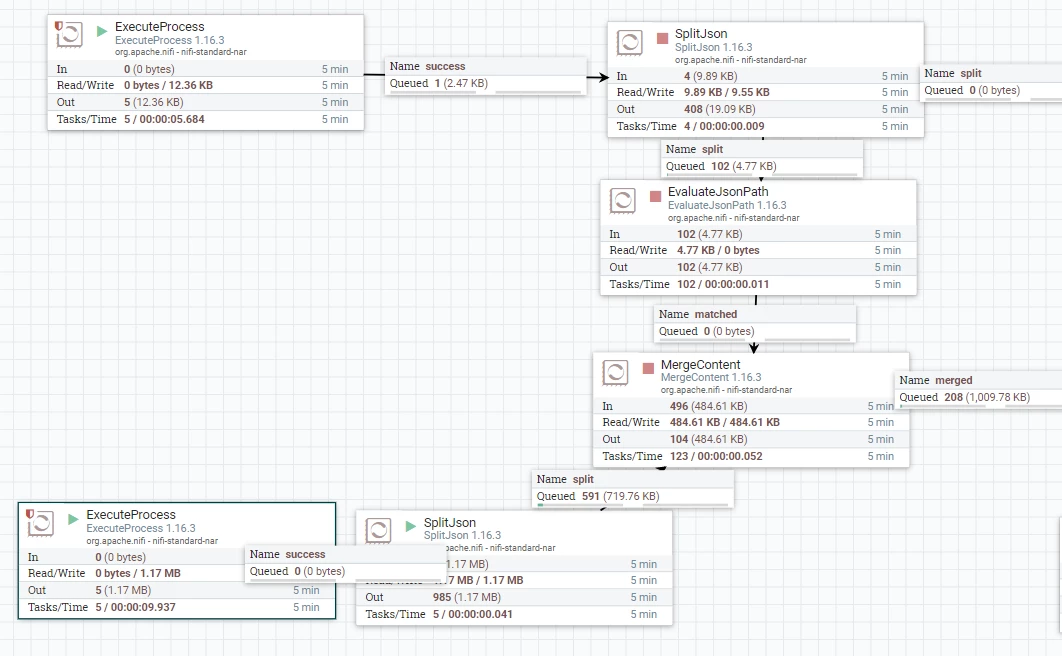The width and height of the screenshot is (1062, 656).
Task: Click the processor icon of ExecuteProcess writing 12.36 KB
Action: [x=68, y=34]
